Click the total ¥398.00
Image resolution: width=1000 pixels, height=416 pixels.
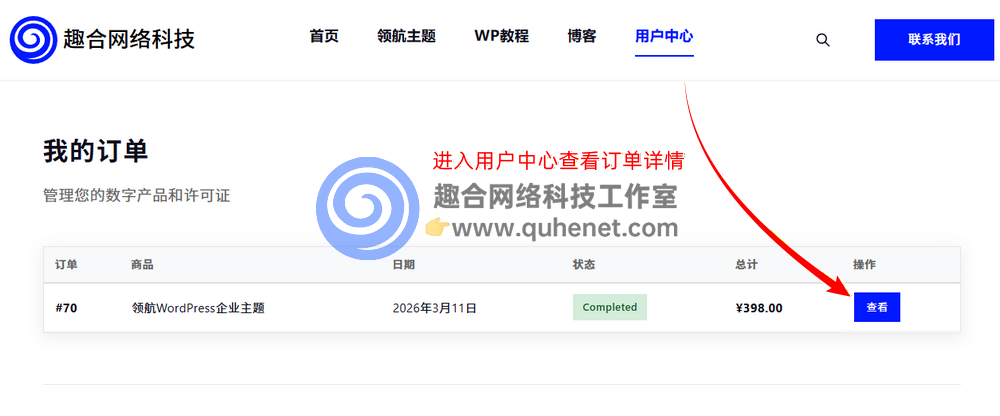pos(759,308)
